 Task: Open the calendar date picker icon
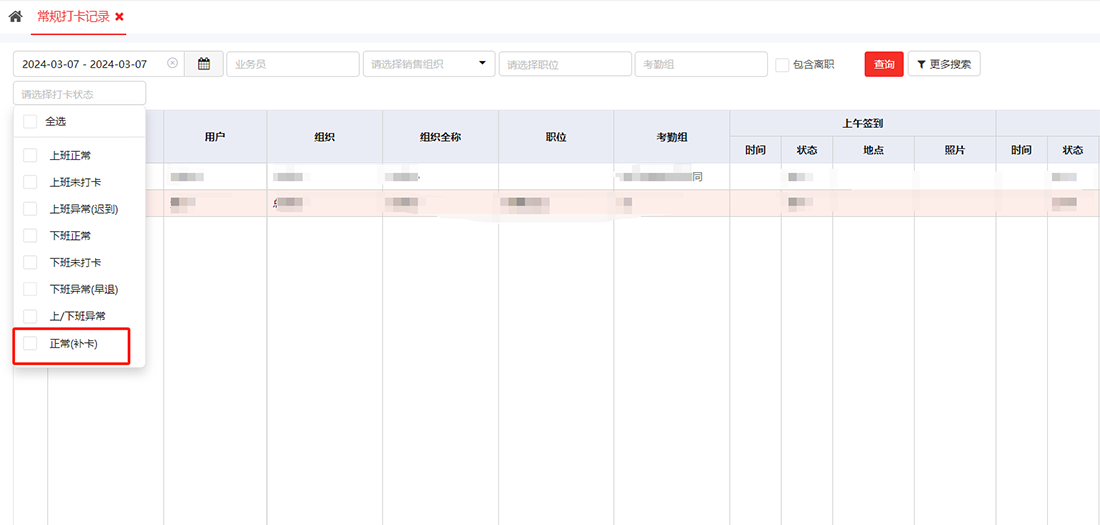204,64
